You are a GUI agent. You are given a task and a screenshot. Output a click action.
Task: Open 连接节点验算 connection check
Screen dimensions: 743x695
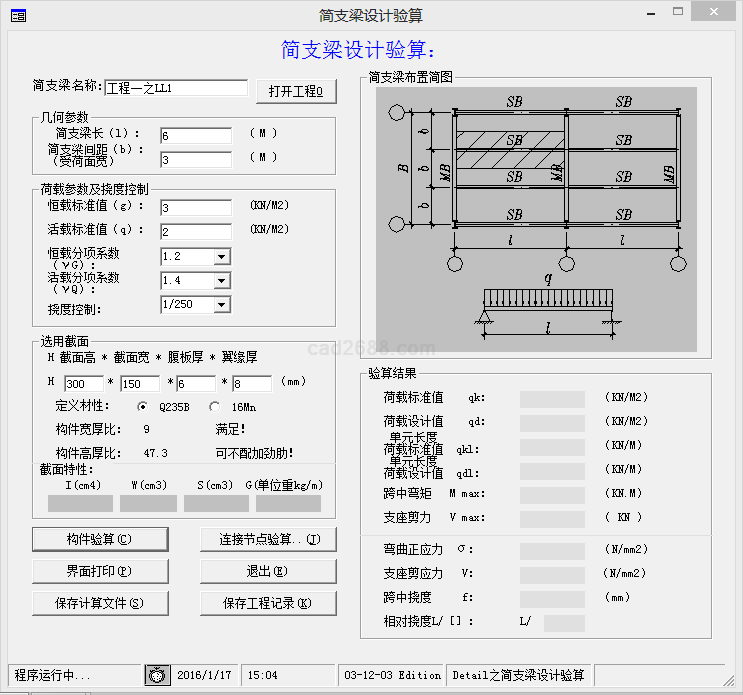[x=270, y=540]
